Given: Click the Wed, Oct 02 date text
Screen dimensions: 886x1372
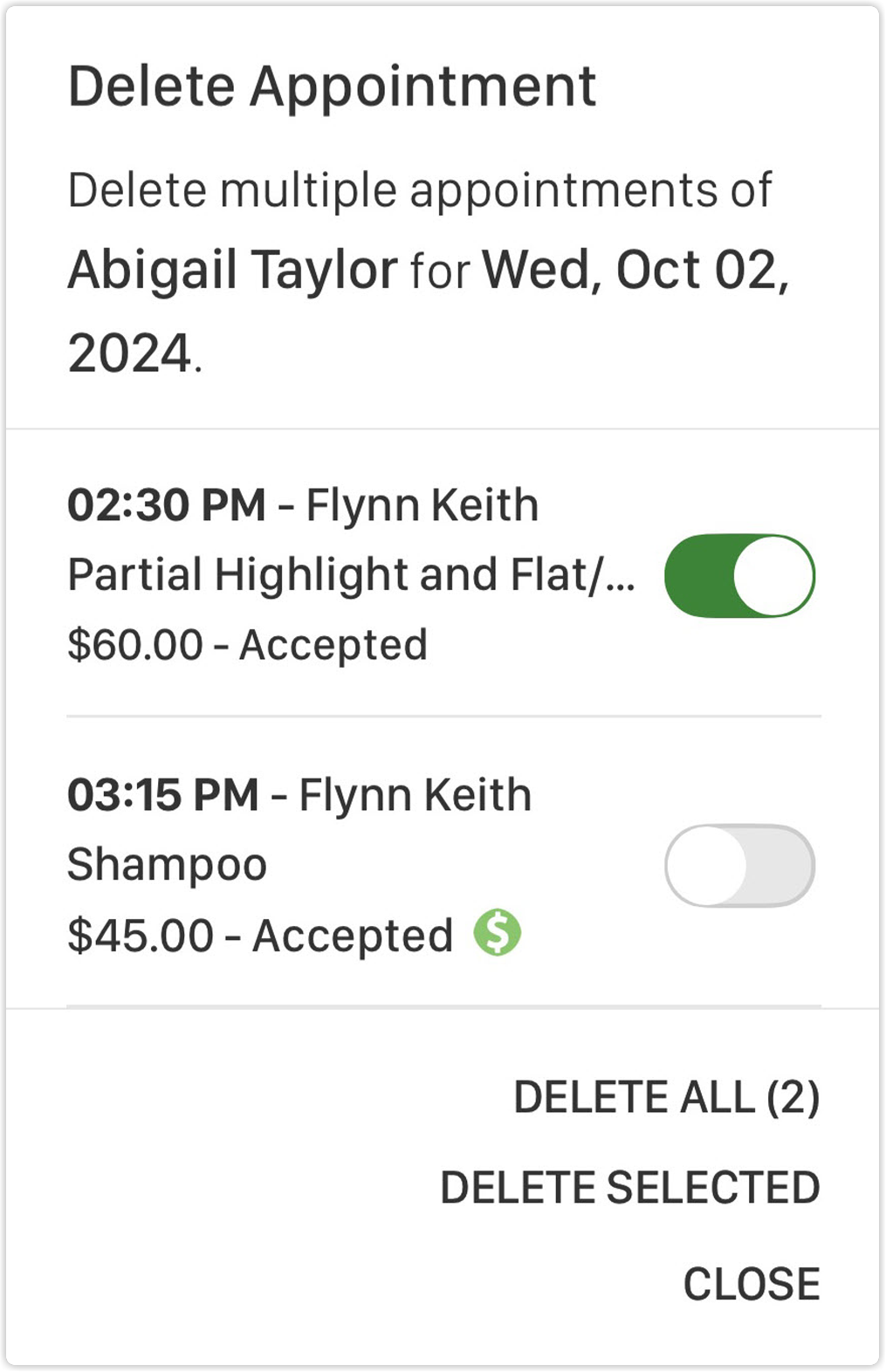Looking at the screenshot, I should [635, 270].
